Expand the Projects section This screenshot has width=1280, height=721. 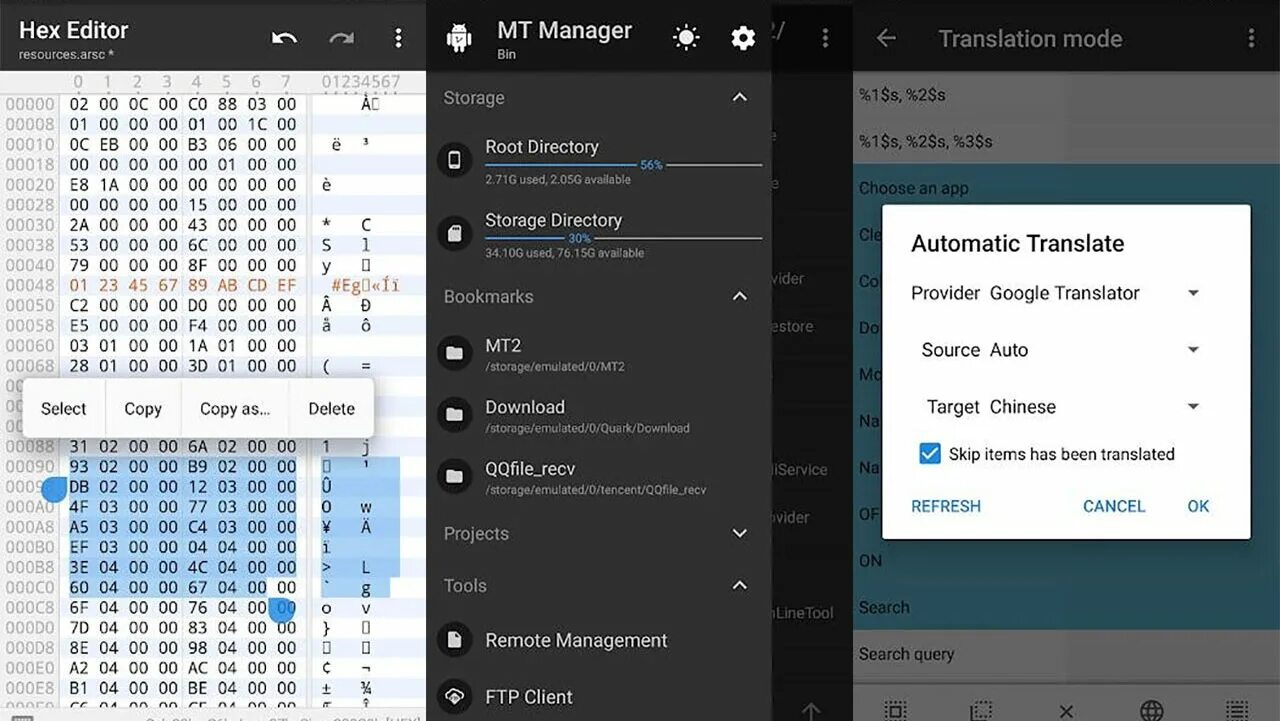click(x=740, y=533)
